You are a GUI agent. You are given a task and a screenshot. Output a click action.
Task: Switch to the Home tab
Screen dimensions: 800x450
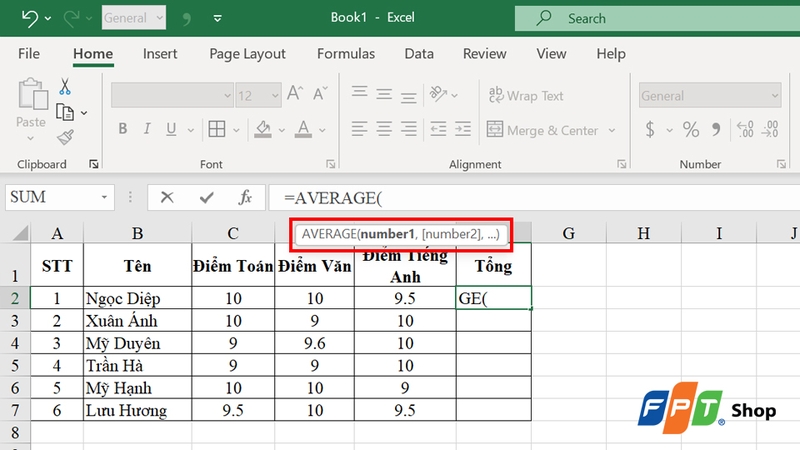pos(93,54)
